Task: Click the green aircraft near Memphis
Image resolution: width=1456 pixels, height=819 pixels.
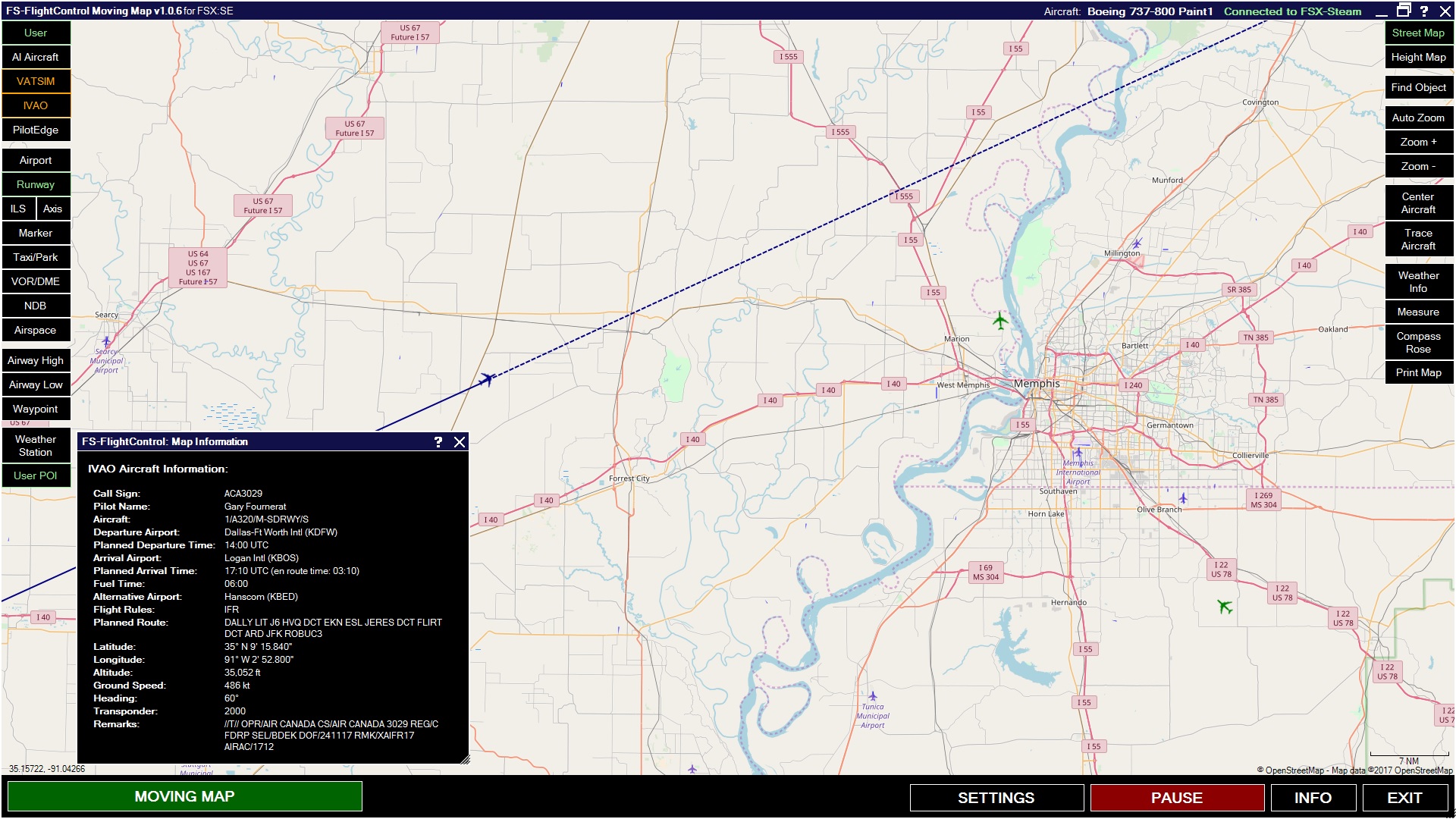Action: [x=999, y=321]
